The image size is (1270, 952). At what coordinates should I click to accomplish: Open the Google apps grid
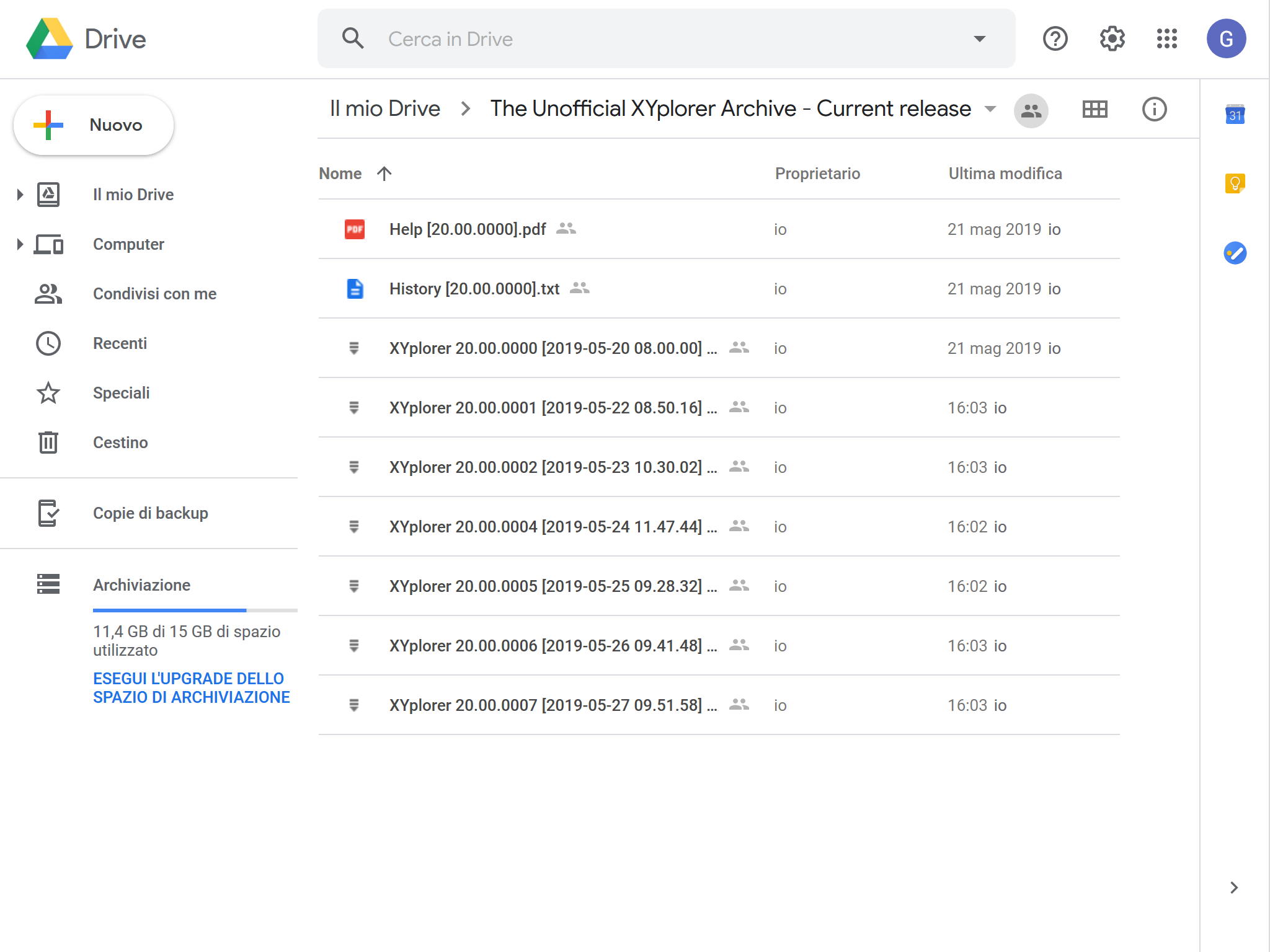tap(1167, 38)
